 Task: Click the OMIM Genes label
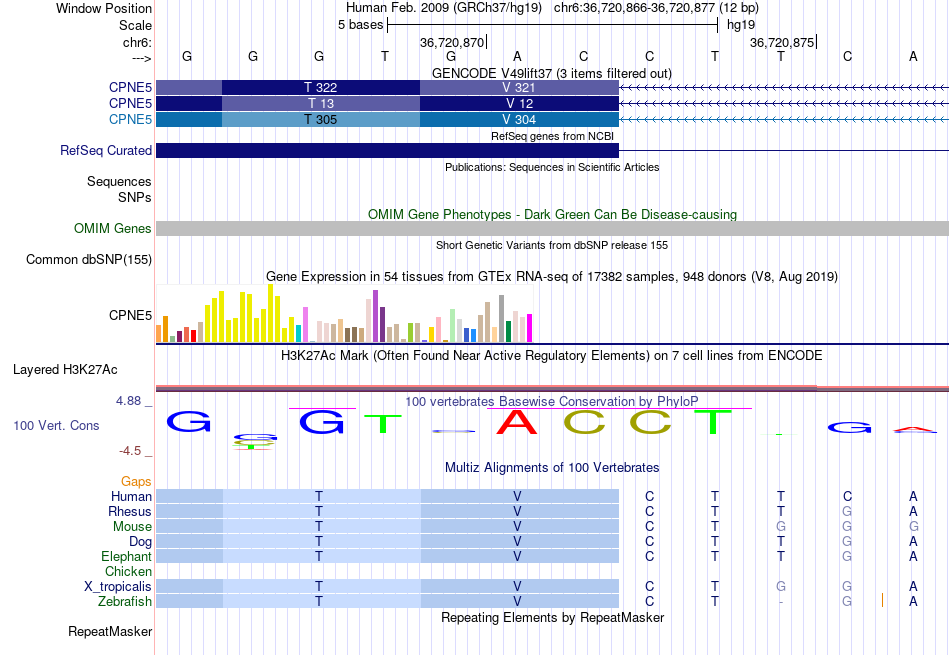113,228
